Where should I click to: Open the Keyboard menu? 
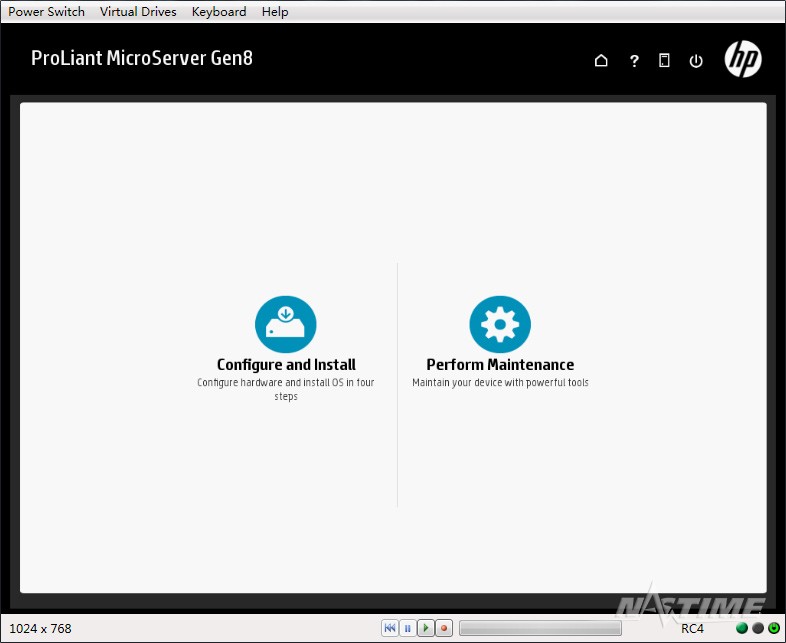(219, 12)
